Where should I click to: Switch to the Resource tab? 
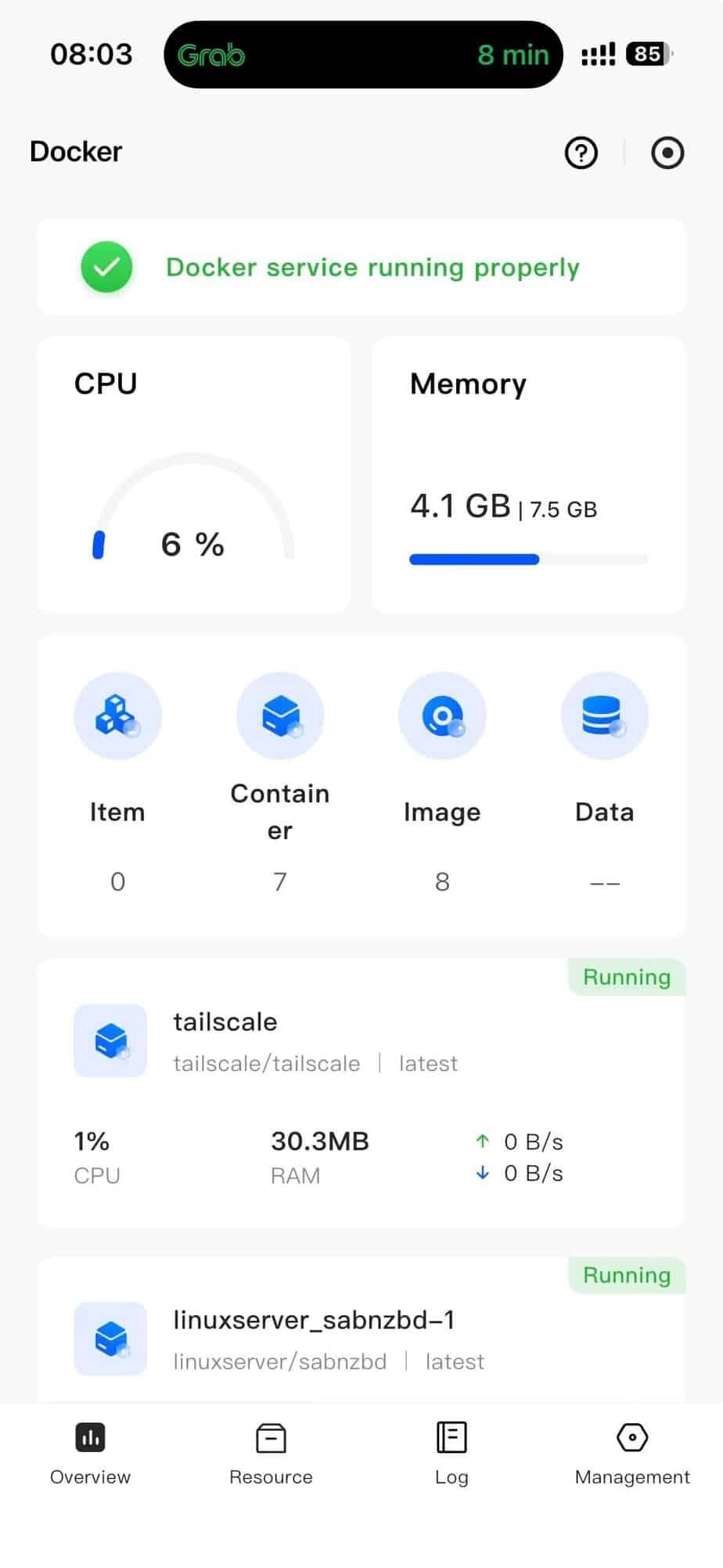[271, 1454]
